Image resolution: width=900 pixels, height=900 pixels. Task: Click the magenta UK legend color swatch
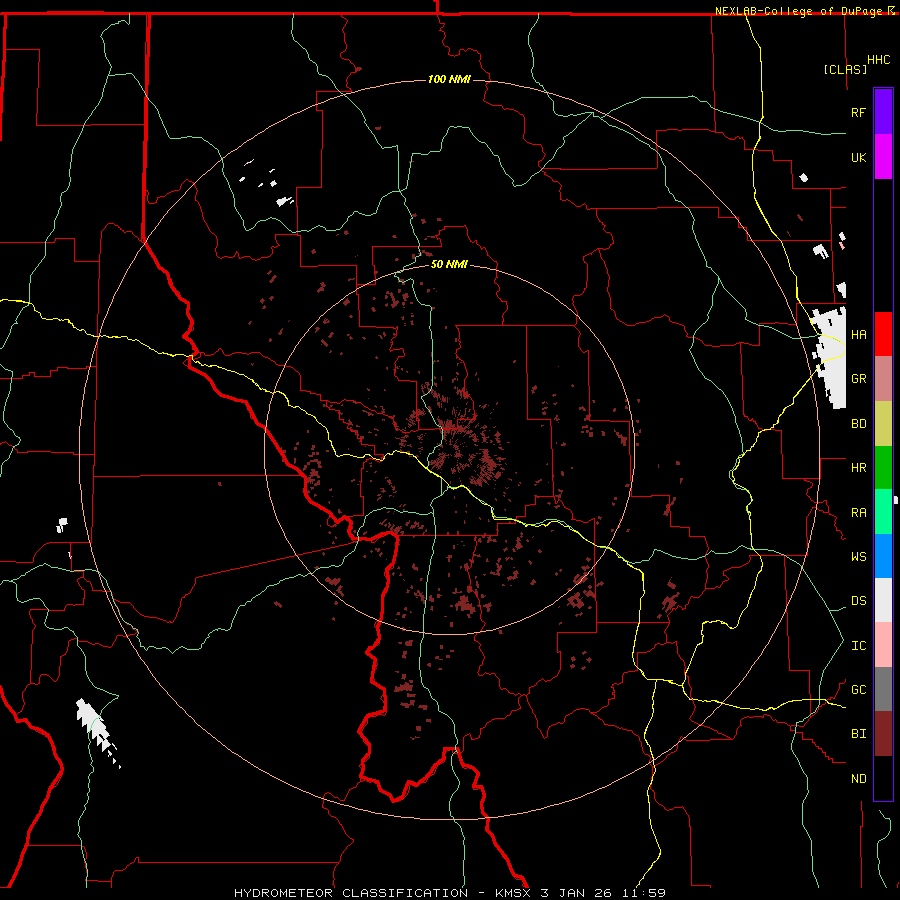click(x=883, y=157)
